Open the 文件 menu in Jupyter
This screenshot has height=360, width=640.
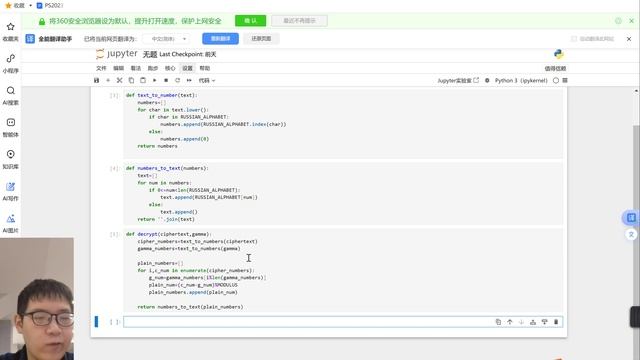101,68
